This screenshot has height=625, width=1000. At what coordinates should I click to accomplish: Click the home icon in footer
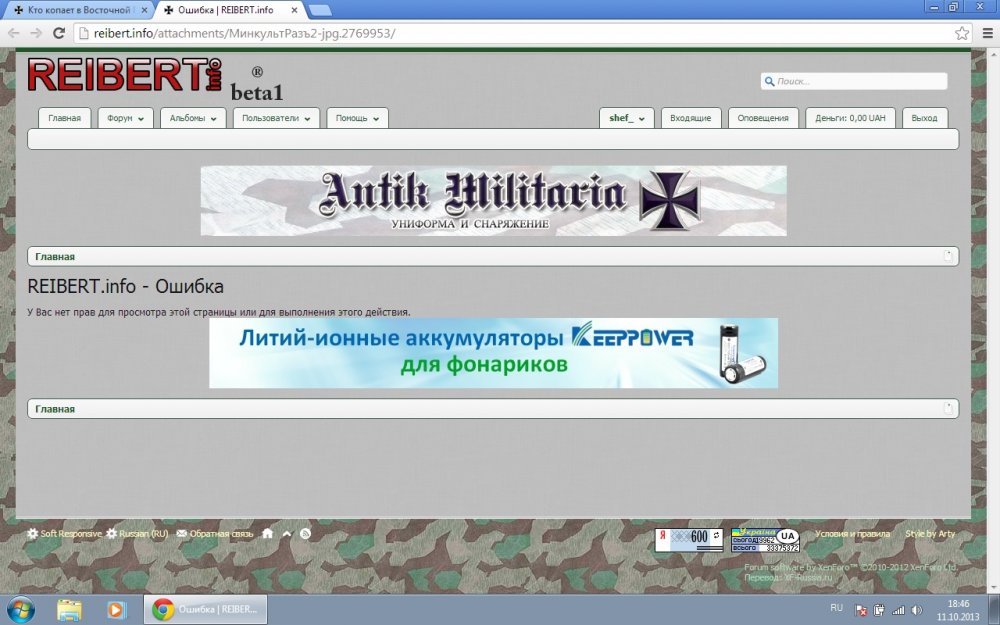[267, 534]
